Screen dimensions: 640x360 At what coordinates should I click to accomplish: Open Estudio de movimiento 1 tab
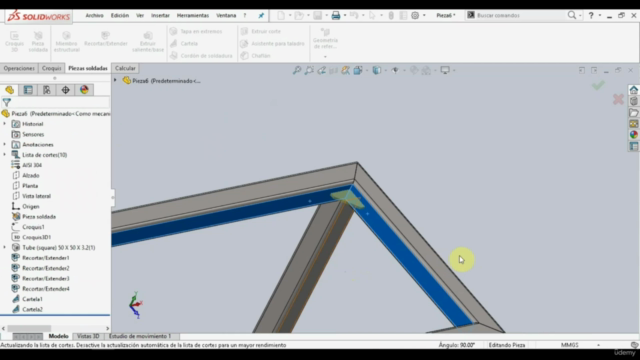140,336
